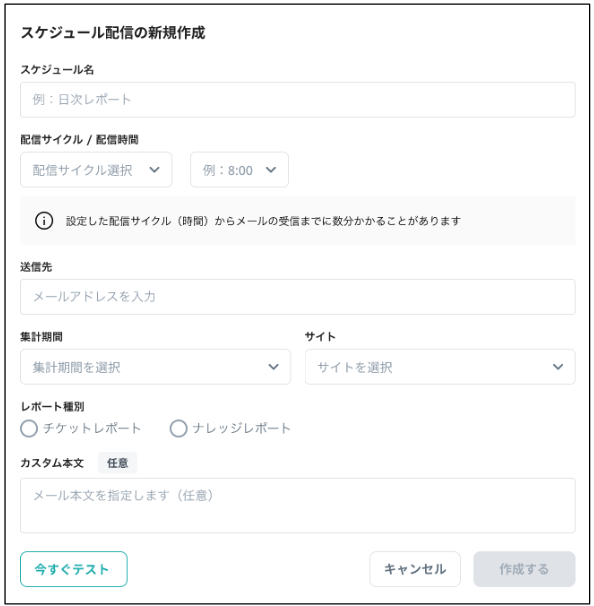594x606 pixels.
Task: Click the キャンセル button
Action: click(x=415, y=569)
